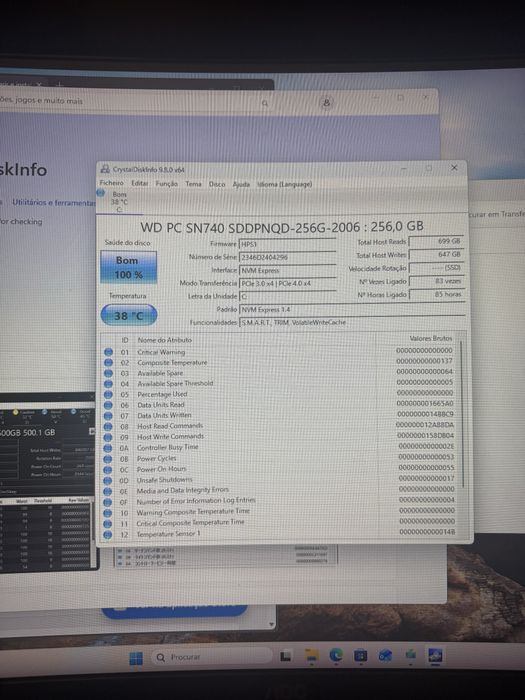Click the status icon of Composite Temperature row

pos(108,362)
